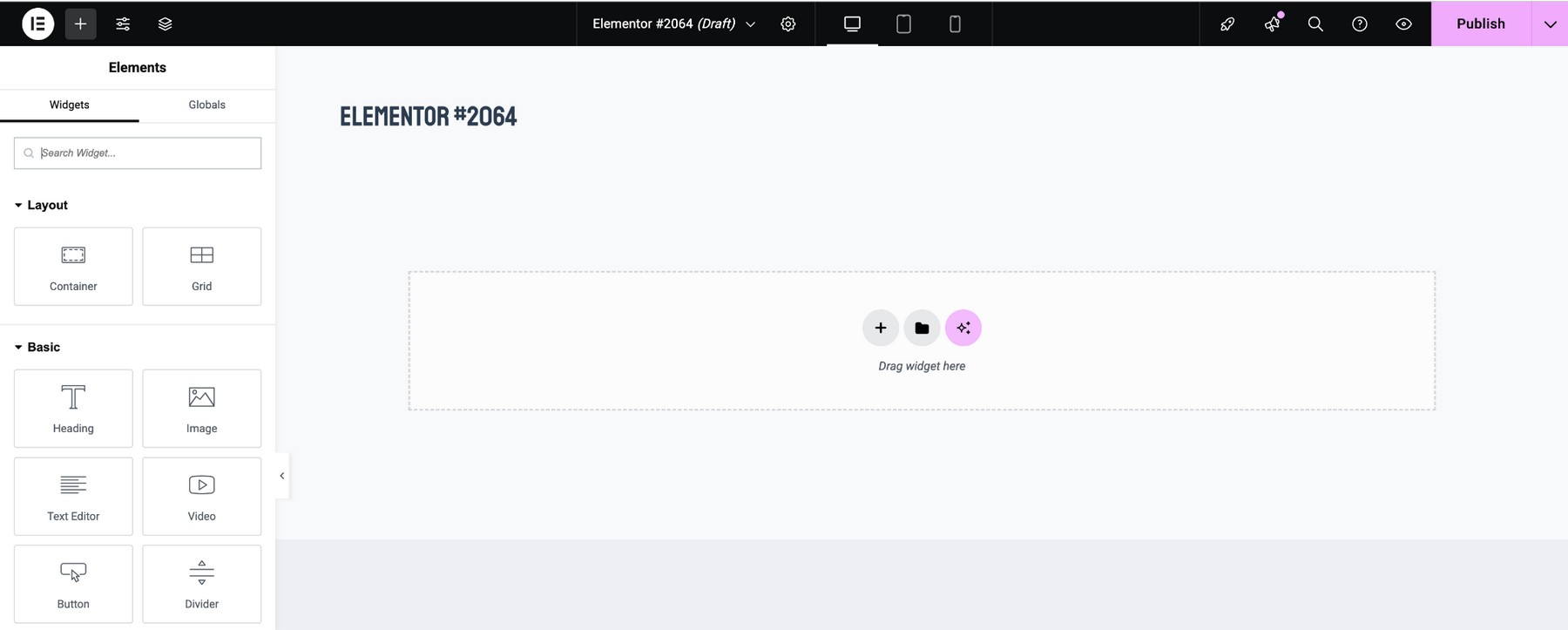Viewport: 1568px width, 630px height.
Task: Select the Grid widget
Action: [202, 267]
